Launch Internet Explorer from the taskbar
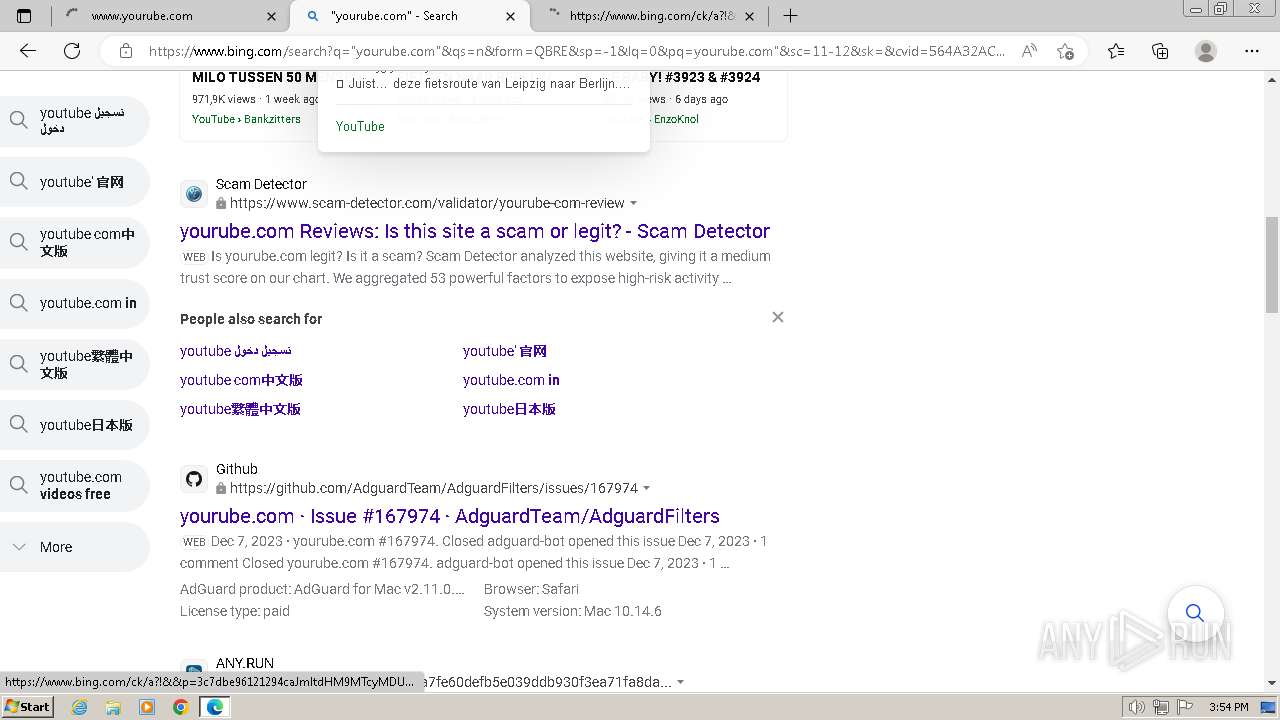Image resolution: width=1280 pixels, height=720 pixels. coord(79,707)
